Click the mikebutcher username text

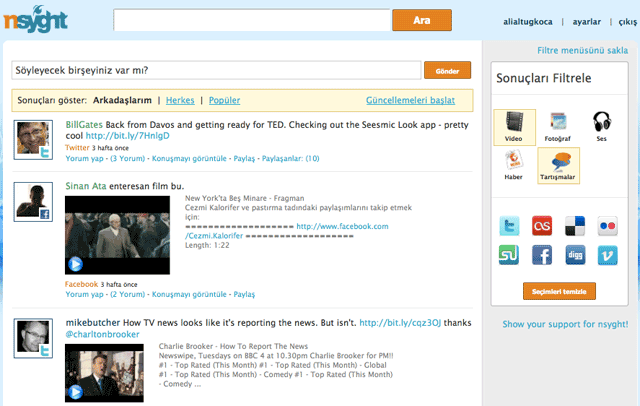tap(93, 323)
